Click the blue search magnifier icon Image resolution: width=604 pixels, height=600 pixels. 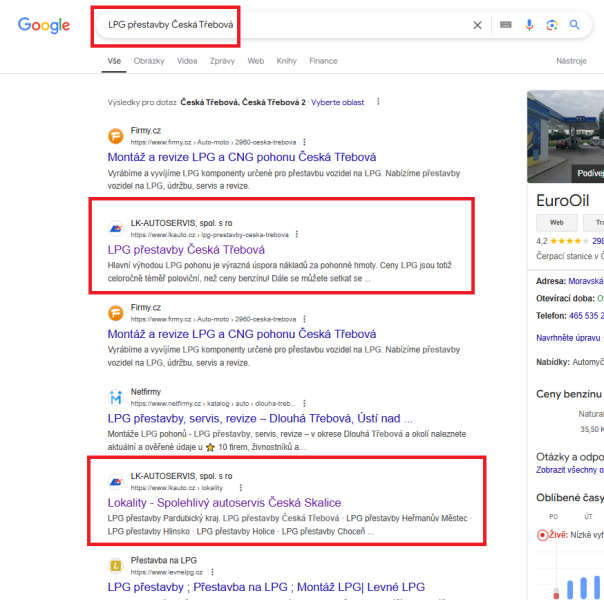pos(574,25)
